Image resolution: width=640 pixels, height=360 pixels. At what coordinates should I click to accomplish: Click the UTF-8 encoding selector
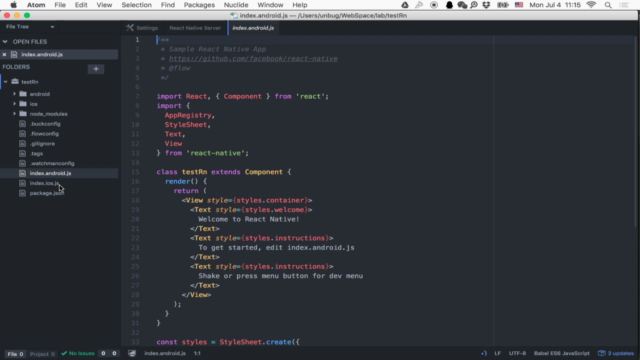click(x=517, y=353)
